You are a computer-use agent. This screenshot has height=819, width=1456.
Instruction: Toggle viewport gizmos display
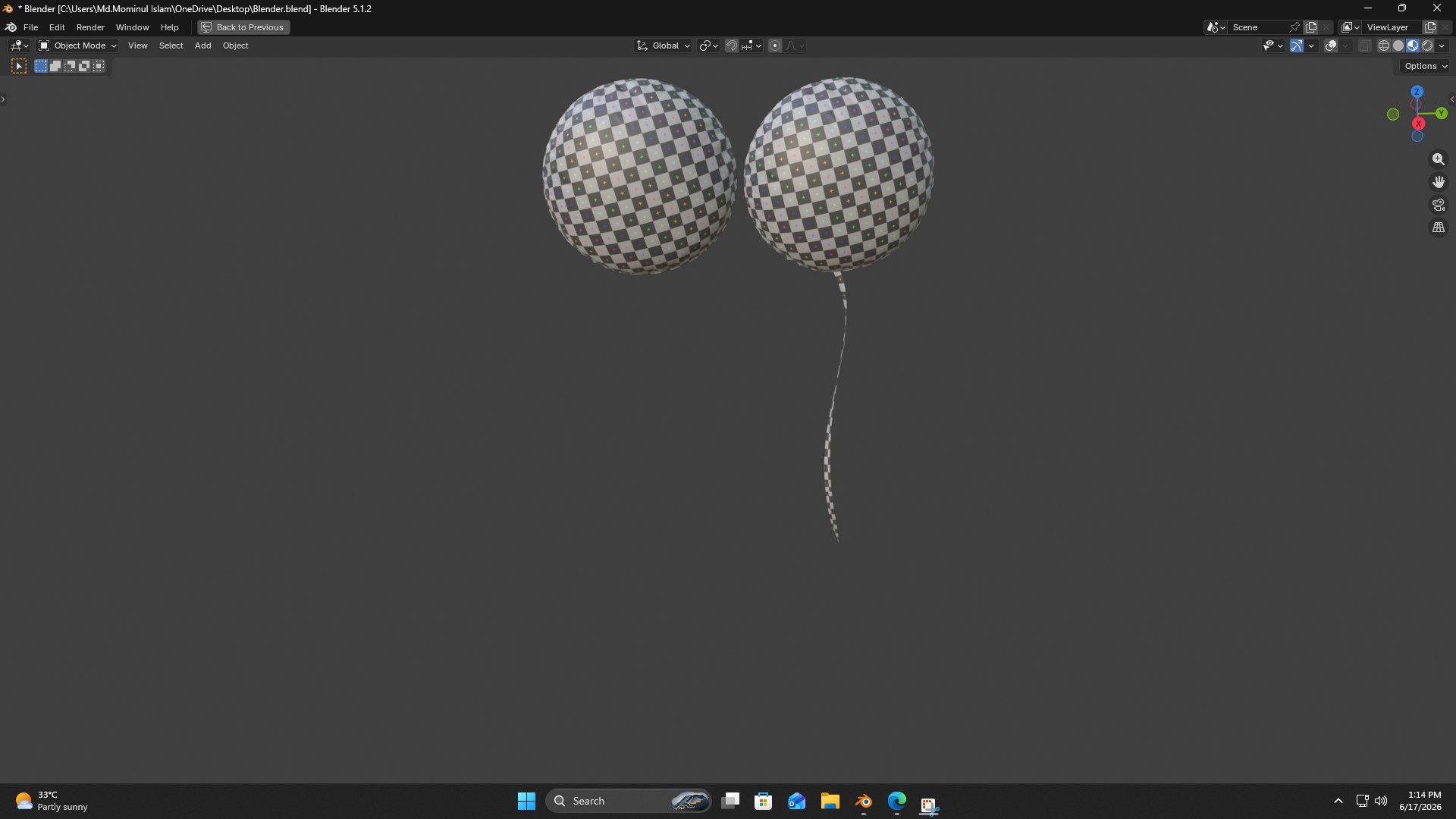(1297, 45)
